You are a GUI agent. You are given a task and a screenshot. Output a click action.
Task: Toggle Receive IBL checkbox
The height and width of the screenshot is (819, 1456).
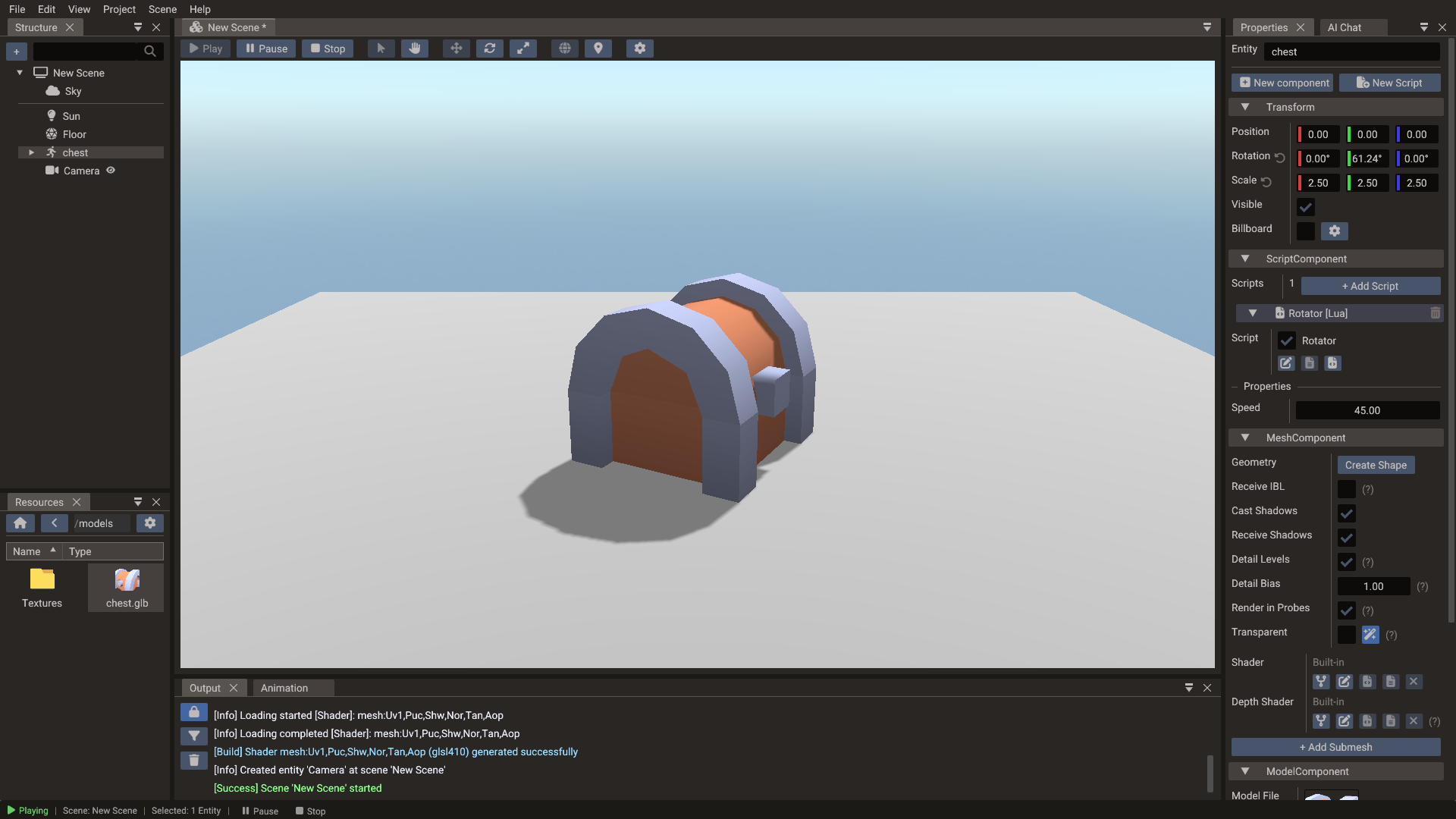(1347, 489)
